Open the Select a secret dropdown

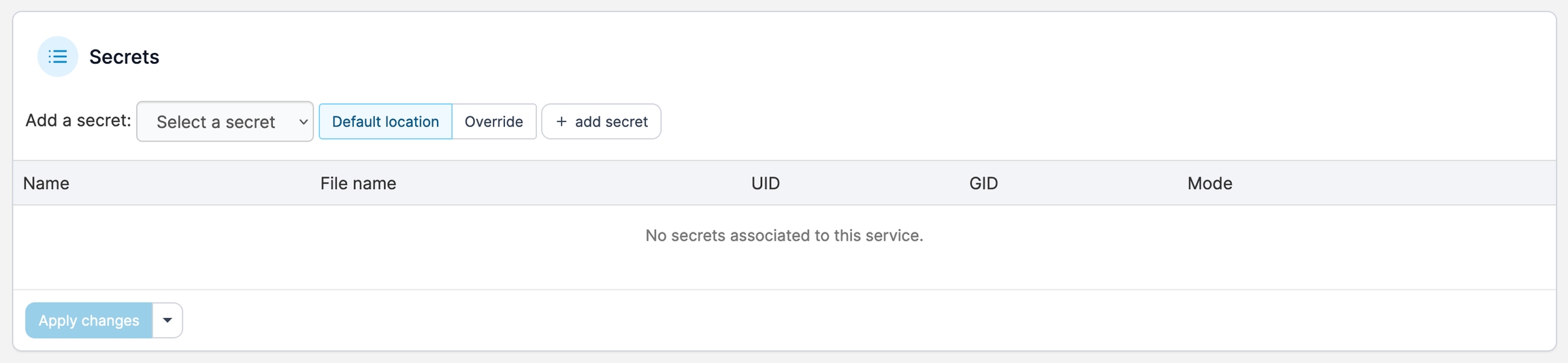tap(225, 122)
